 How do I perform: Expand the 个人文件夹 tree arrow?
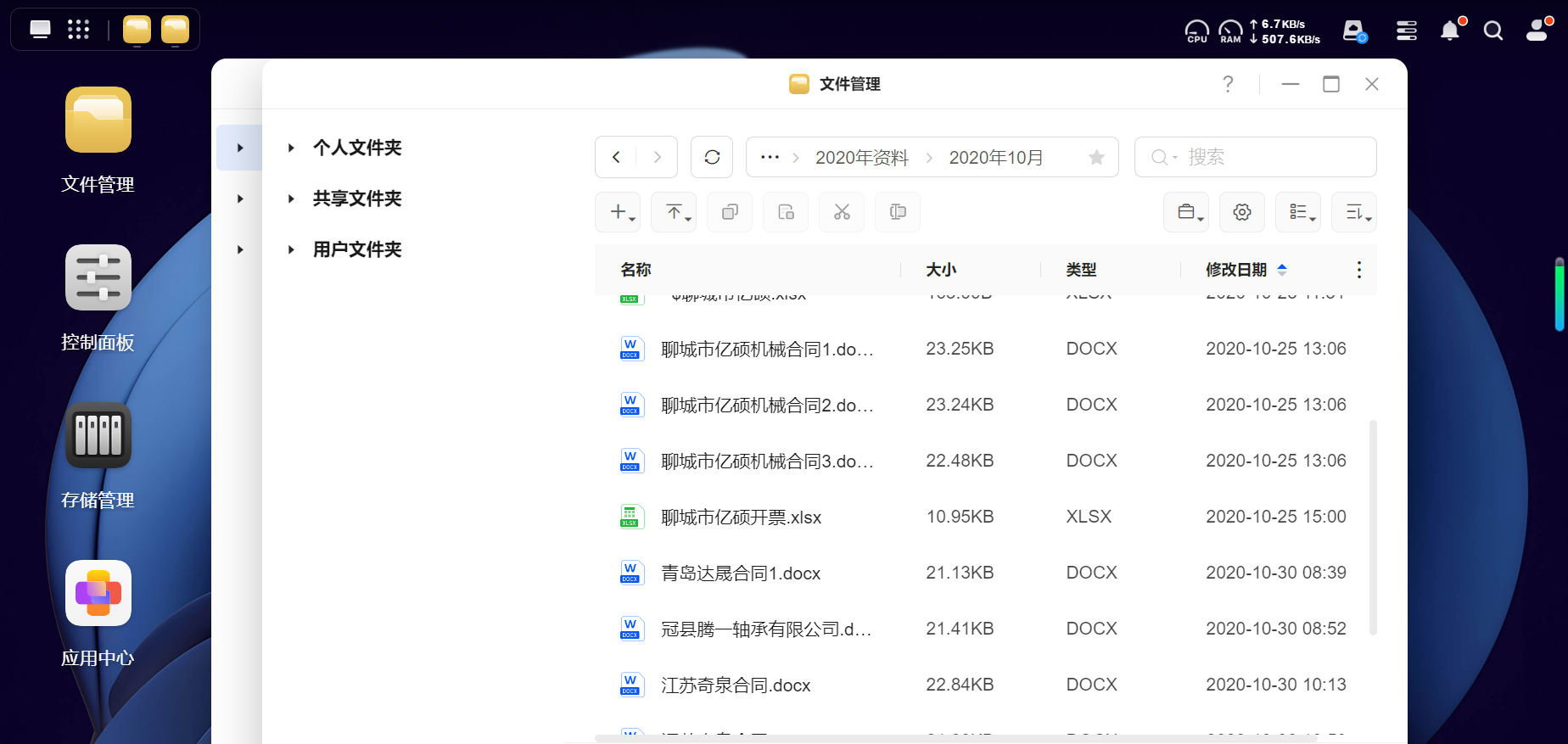(291, 148)
